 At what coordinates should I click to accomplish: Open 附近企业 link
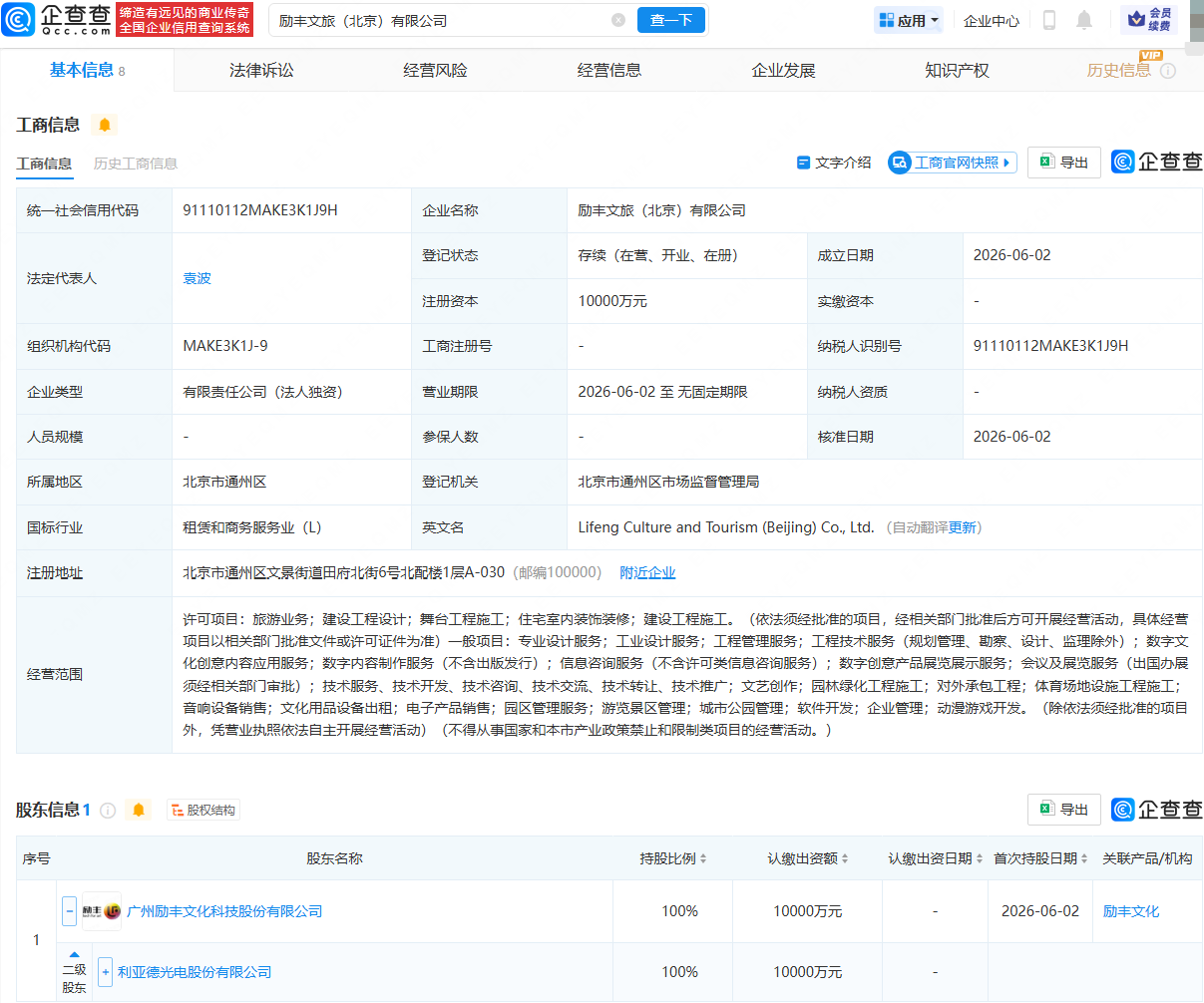[x=647, y=572]
